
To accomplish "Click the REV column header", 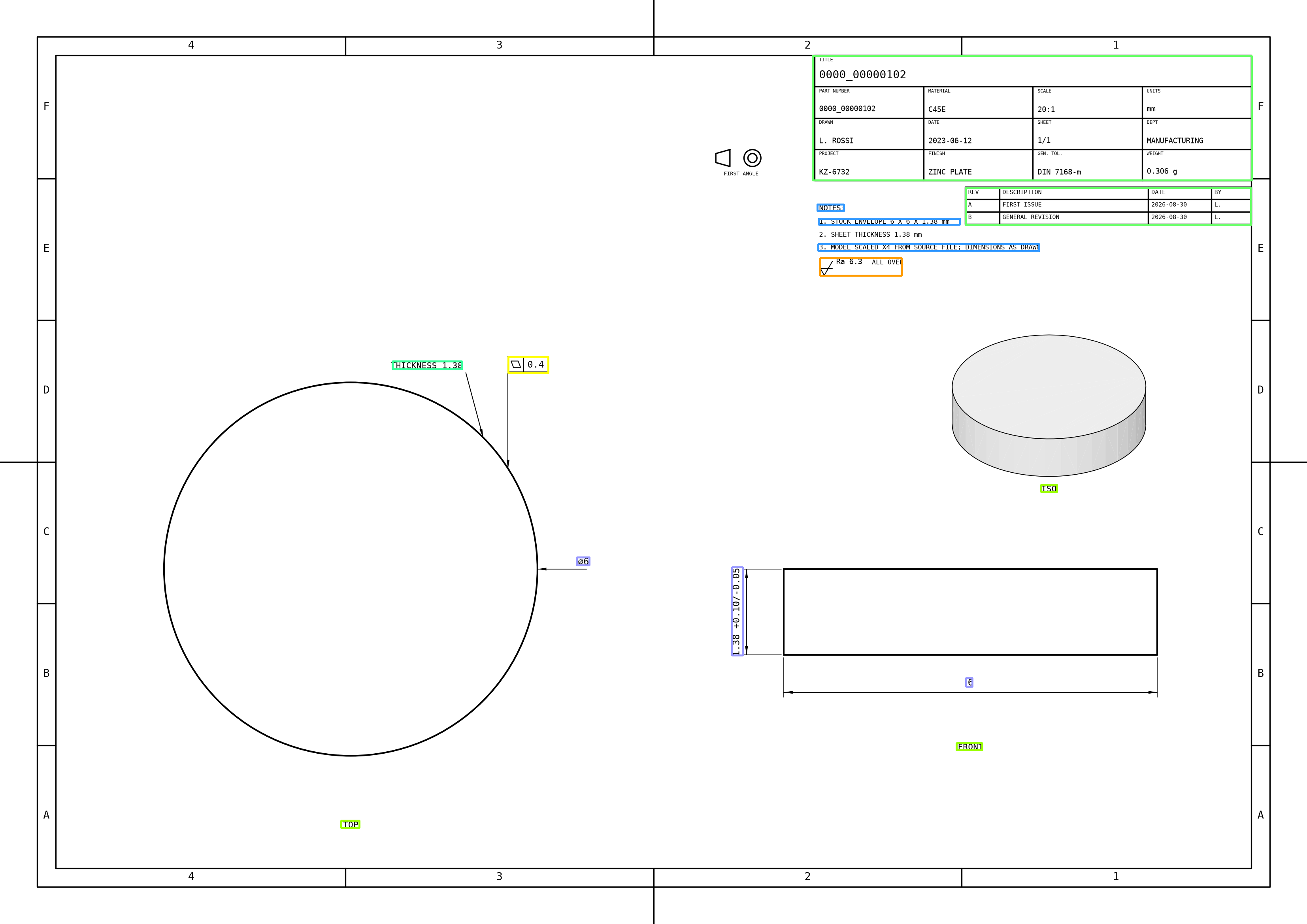I will point(973,192).
